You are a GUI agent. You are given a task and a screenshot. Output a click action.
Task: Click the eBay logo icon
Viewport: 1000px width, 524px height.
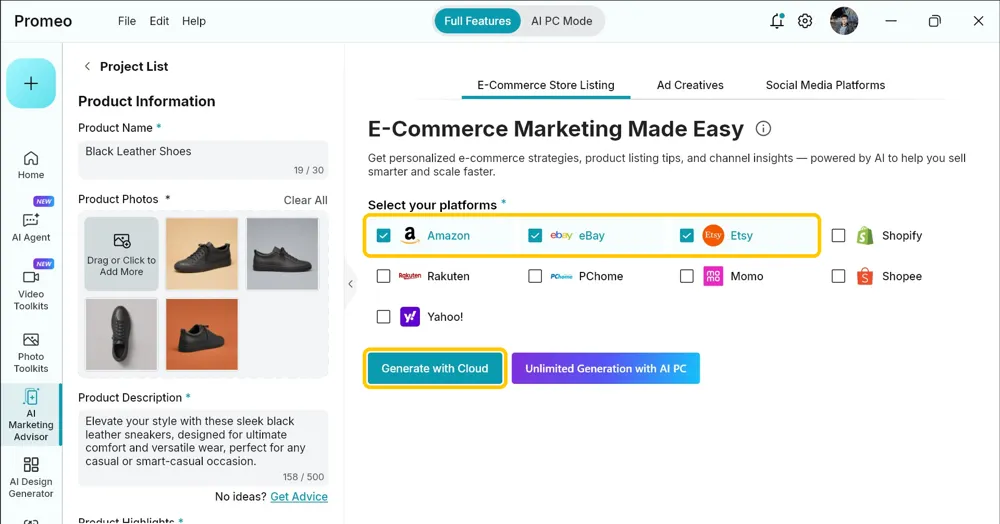(x=561, y=235)
